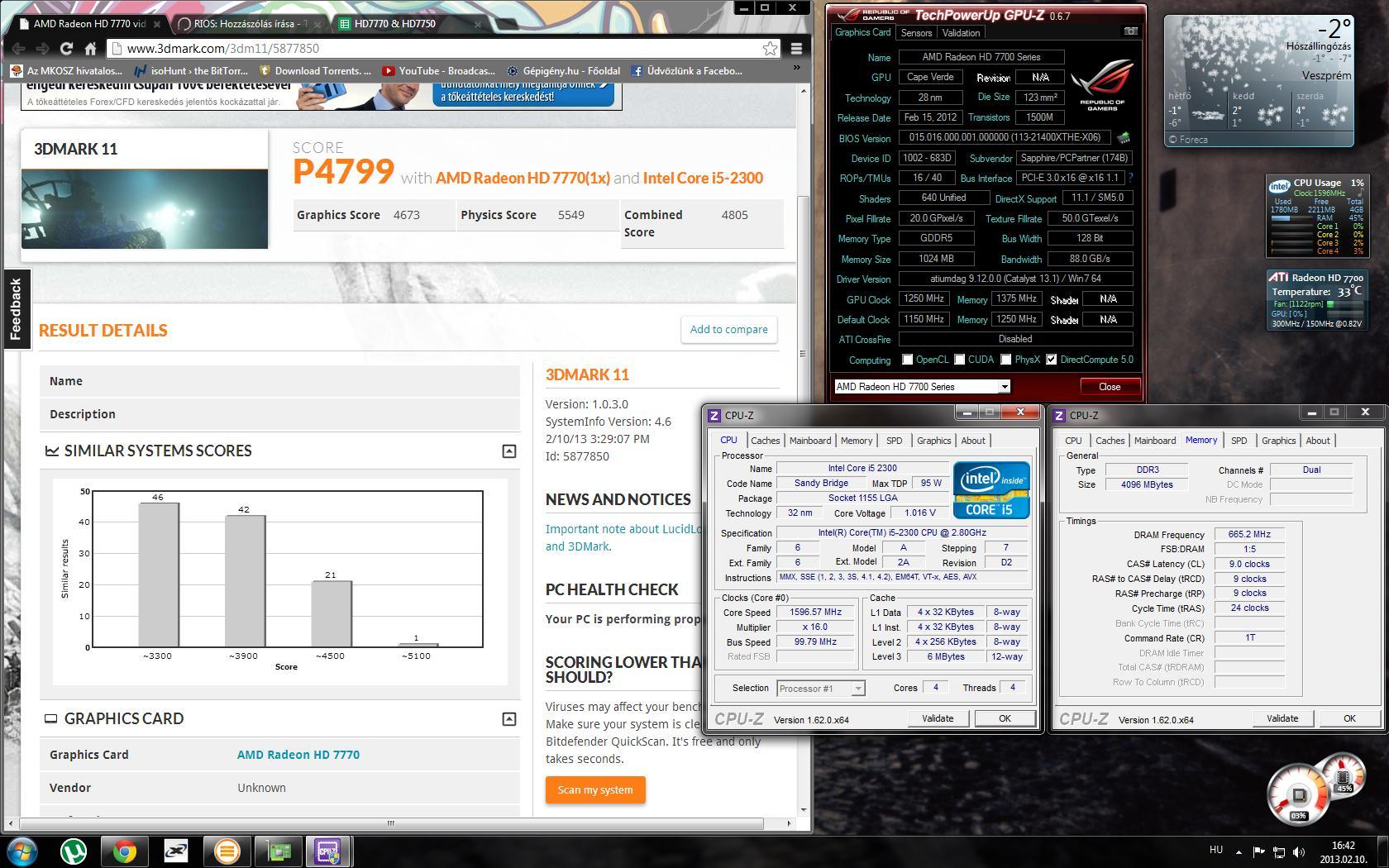Switch to the RIOS Hozzászólás írása tab
Image resolution: width=1389 pixels, height=868 pixels.
click(x=249, y=24)
